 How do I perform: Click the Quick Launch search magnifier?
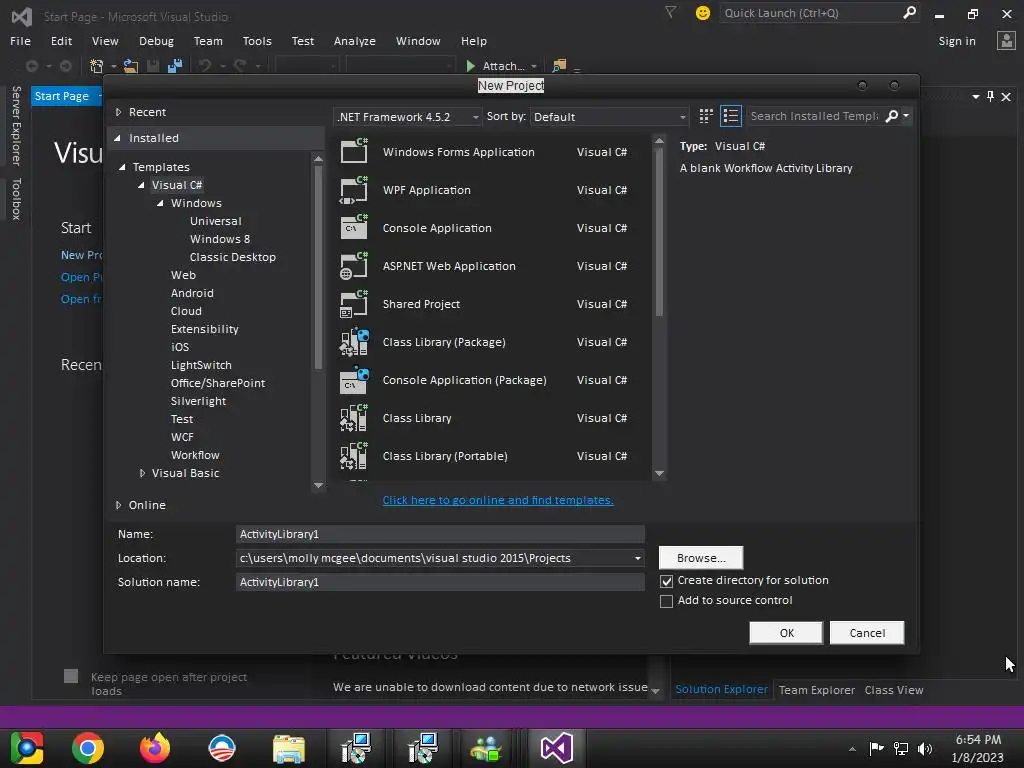point(909,12)
